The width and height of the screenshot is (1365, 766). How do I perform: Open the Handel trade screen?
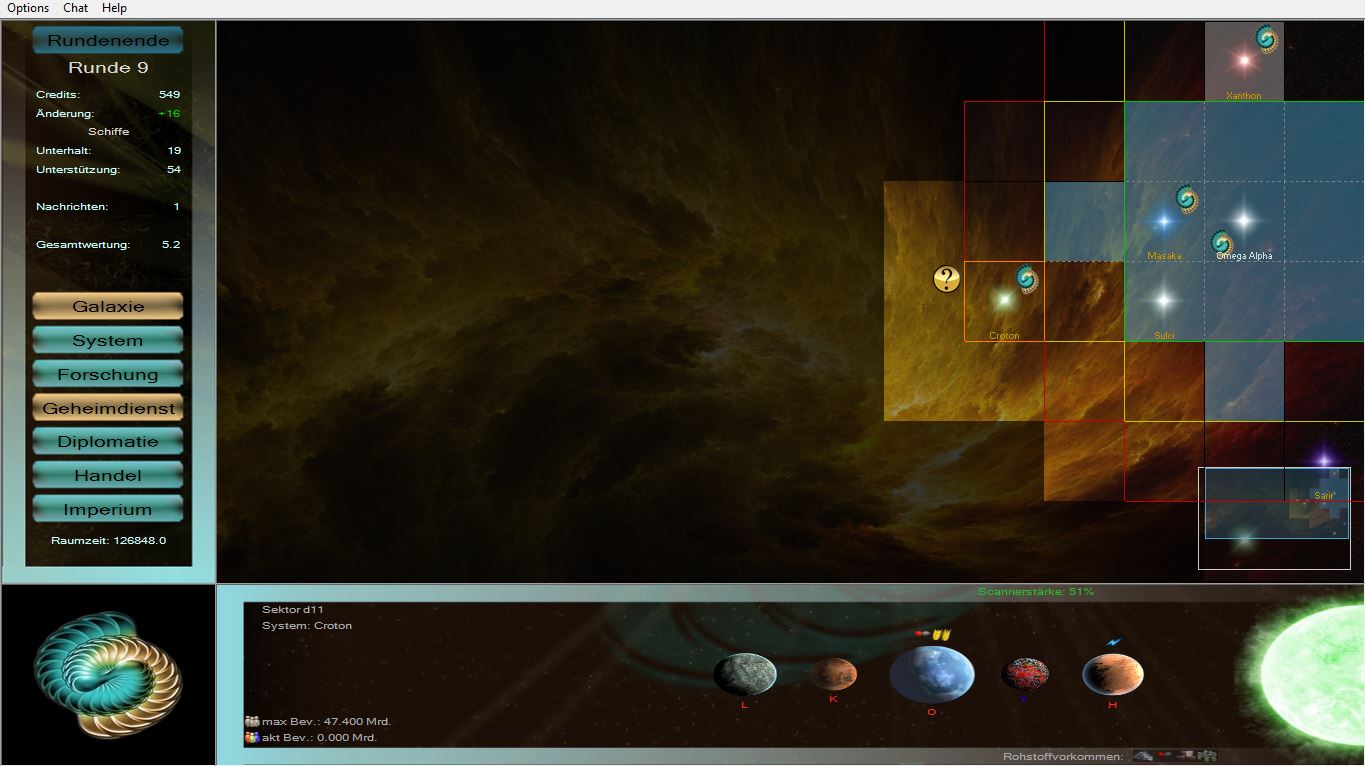pos(108,476)
